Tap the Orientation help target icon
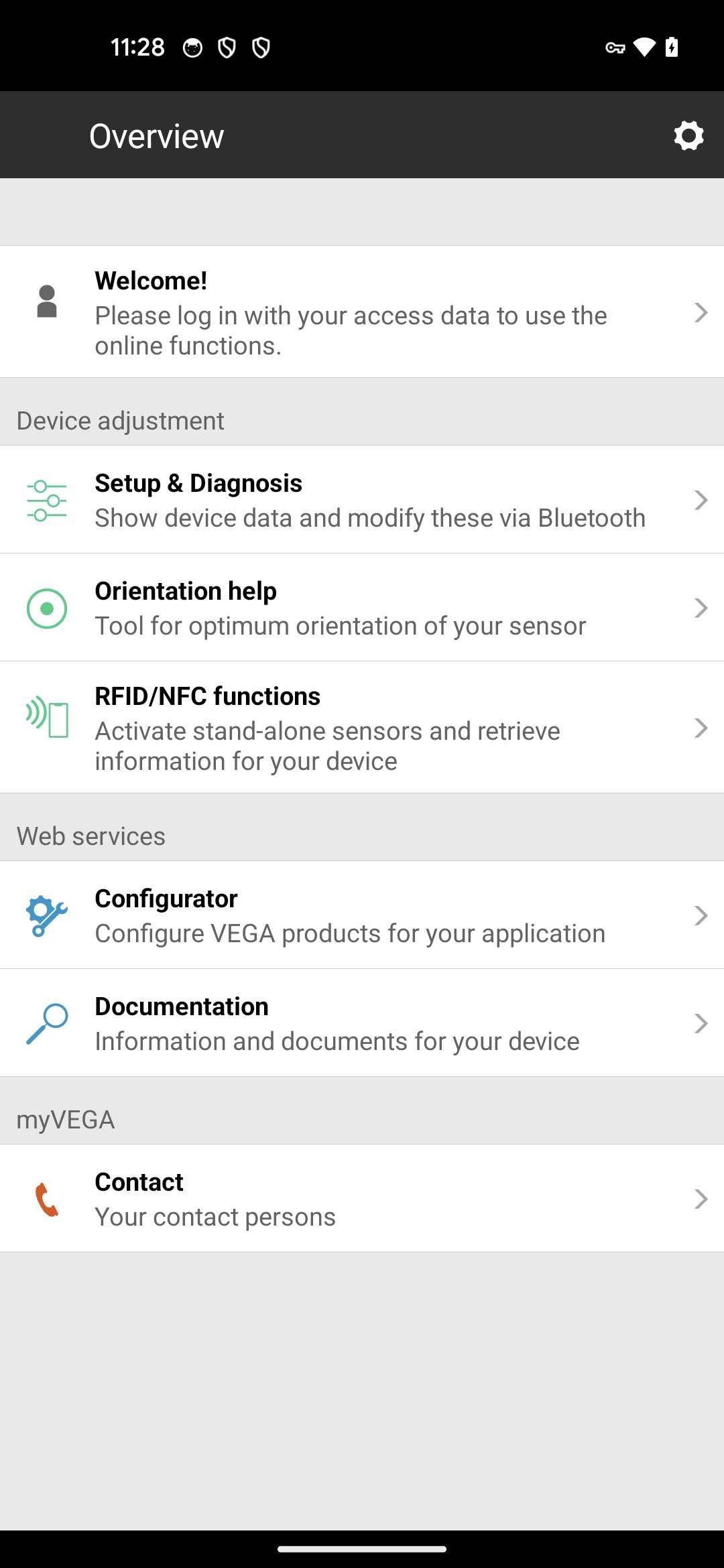The height and width of the screenshot is (1568, 724). [47, 608]
